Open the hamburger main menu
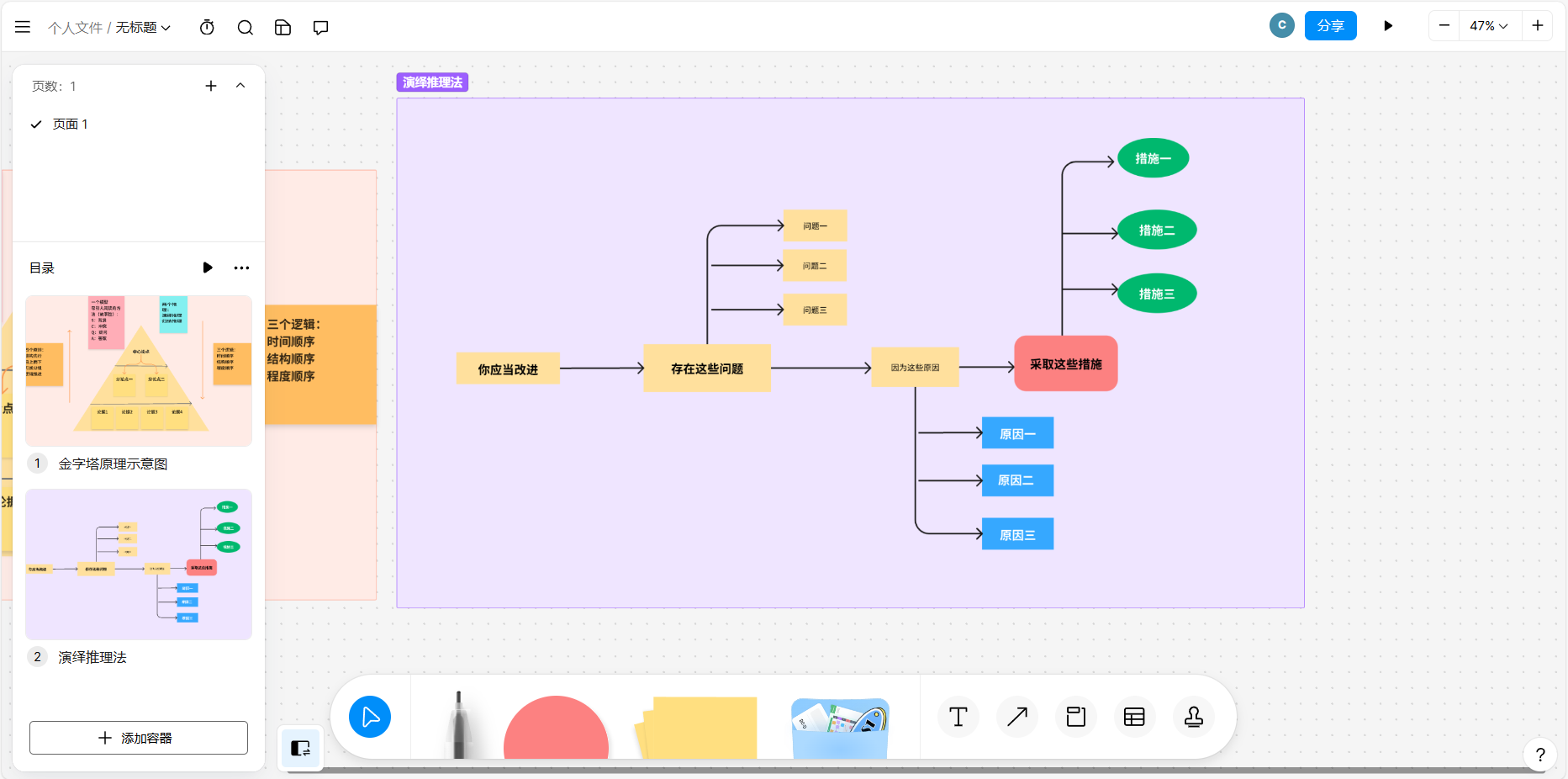This screenshot has height=779, width=1568. (x=23, y=27)
